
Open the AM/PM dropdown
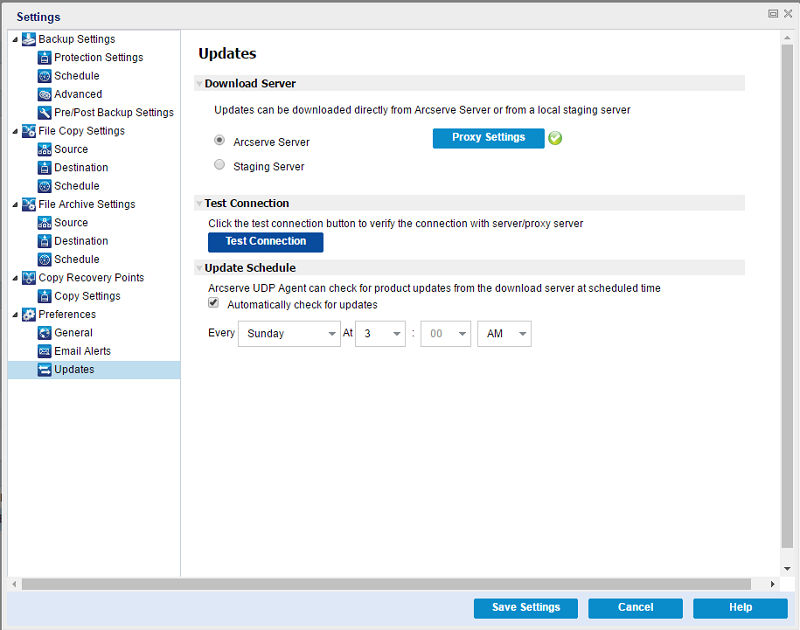click(504, 334)
